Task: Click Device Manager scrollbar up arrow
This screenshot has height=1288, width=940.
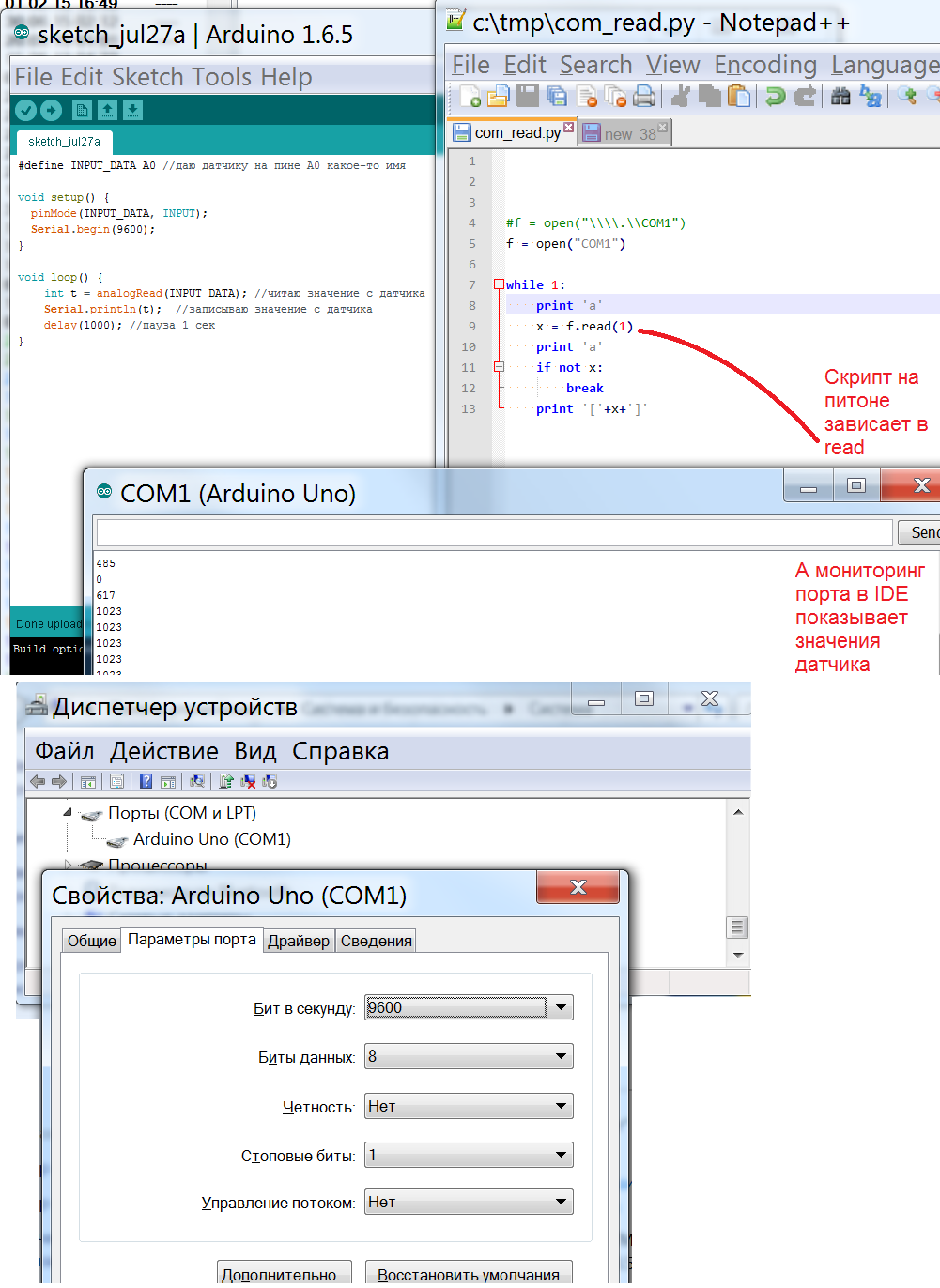Action: 738,812
